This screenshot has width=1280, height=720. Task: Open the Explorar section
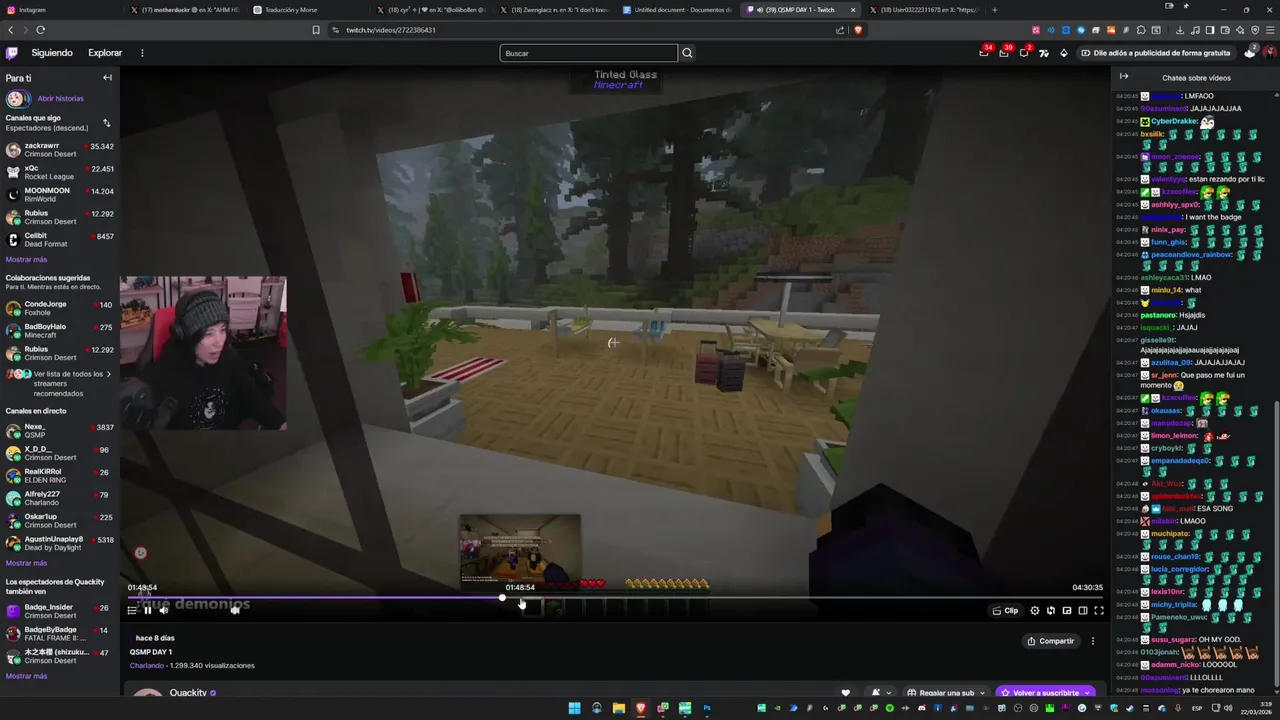click(105, 53)
